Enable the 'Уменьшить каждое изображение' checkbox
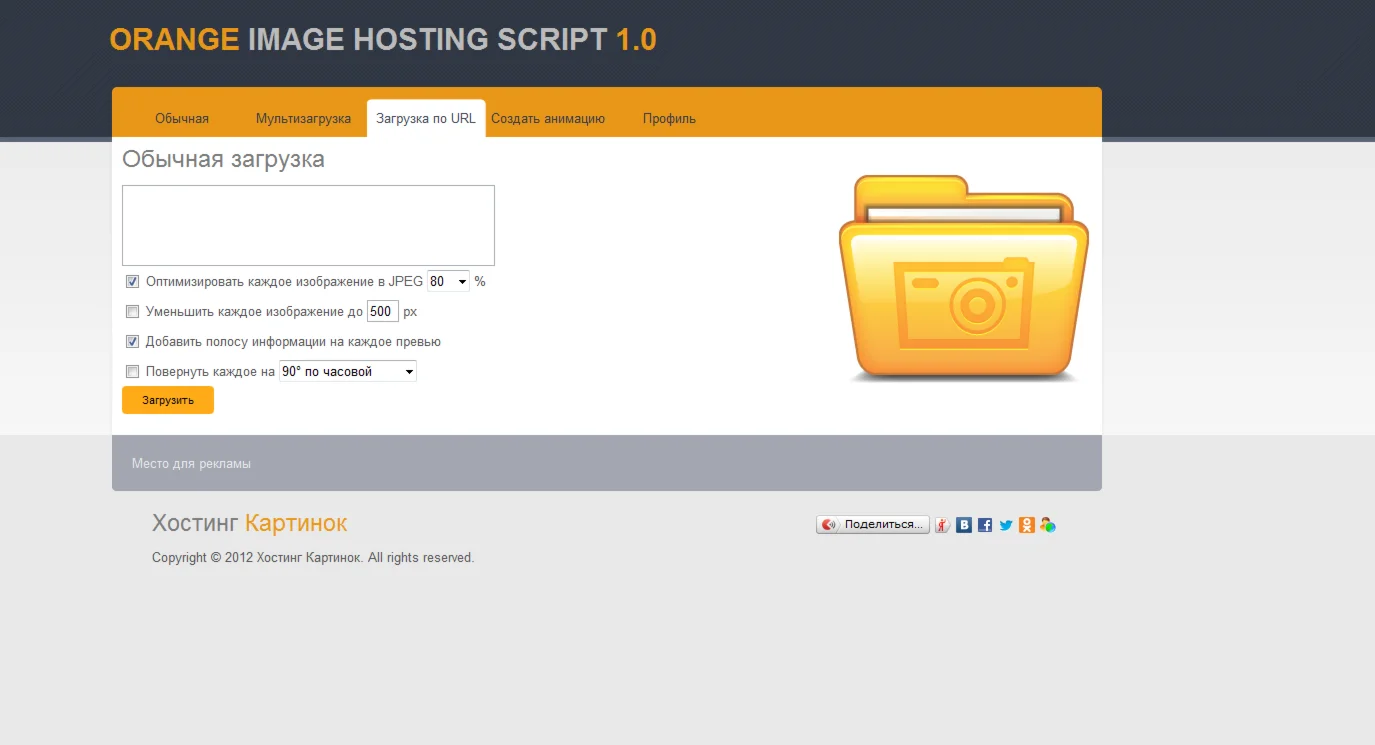This screenshot has height=745, width=1375. [132, 312]
